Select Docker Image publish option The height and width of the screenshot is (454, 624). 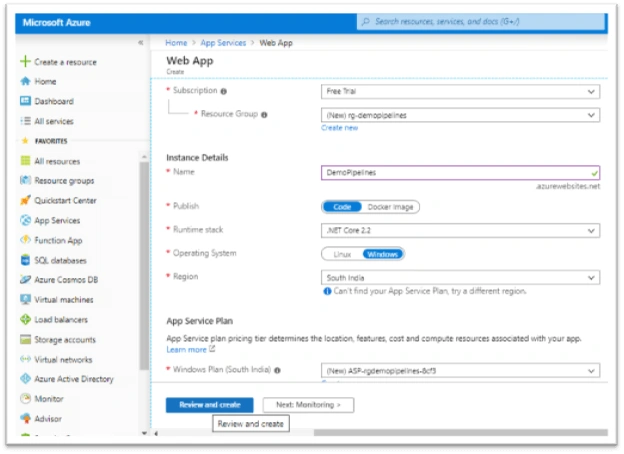point(390,207)
